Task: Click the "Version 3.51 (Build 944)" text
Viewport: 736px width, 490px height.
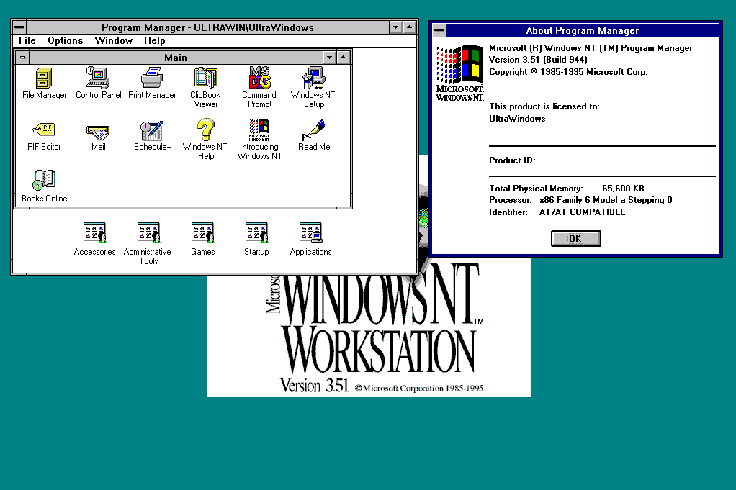Action: pyautogui.click(x=538, y=60)
